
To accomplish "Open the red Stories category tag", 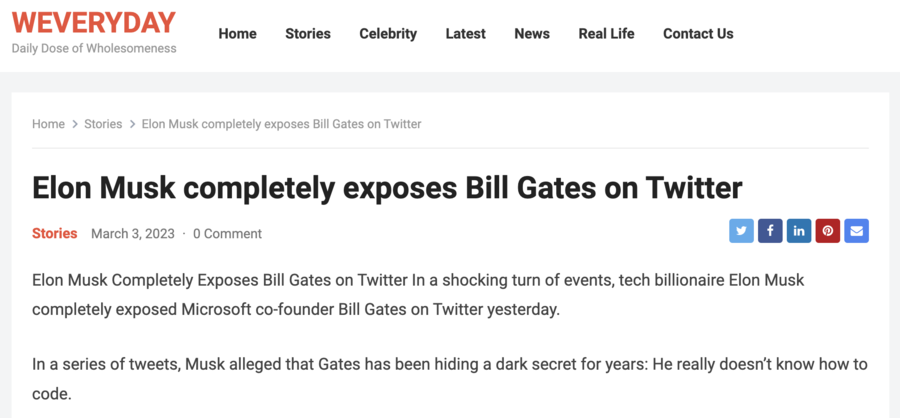I will [x=55, y=233].
